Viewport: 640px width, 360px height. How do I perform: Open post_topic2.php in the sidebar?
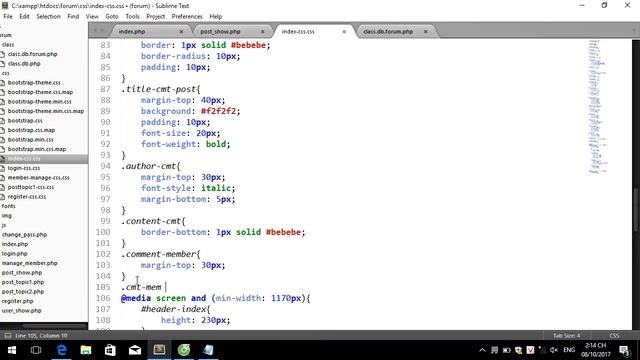[22, 291]
